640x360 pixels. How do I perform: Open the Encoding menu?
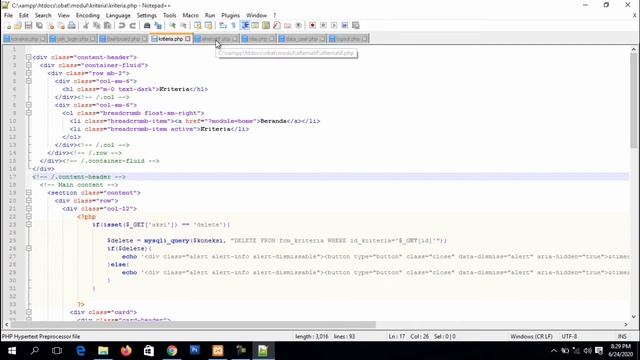tap(87, 16)
